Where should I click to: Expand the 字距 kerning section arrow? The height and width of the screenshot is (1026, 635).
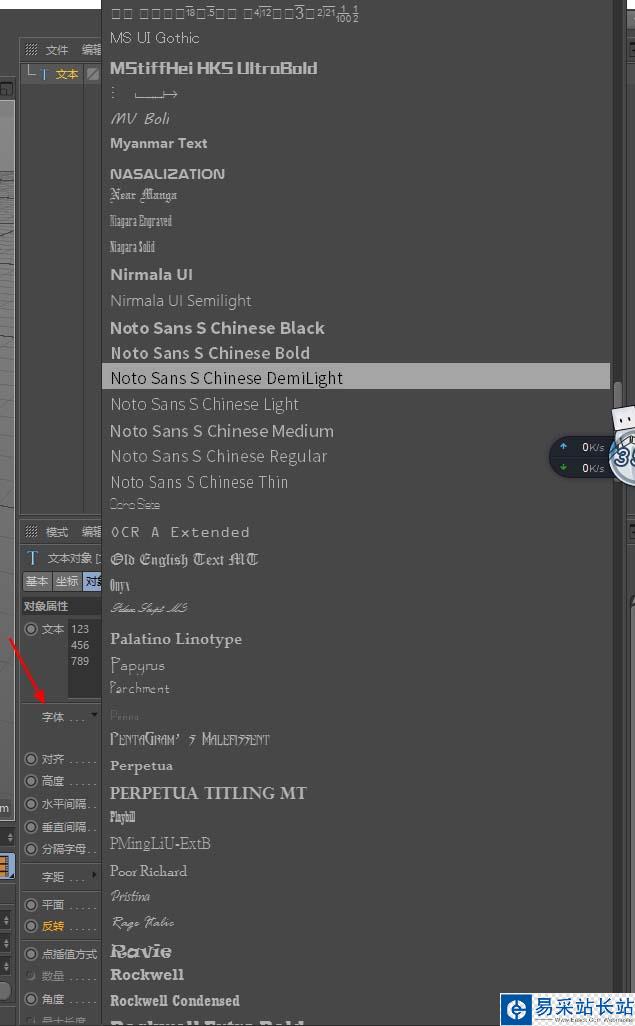click(95, 874)
